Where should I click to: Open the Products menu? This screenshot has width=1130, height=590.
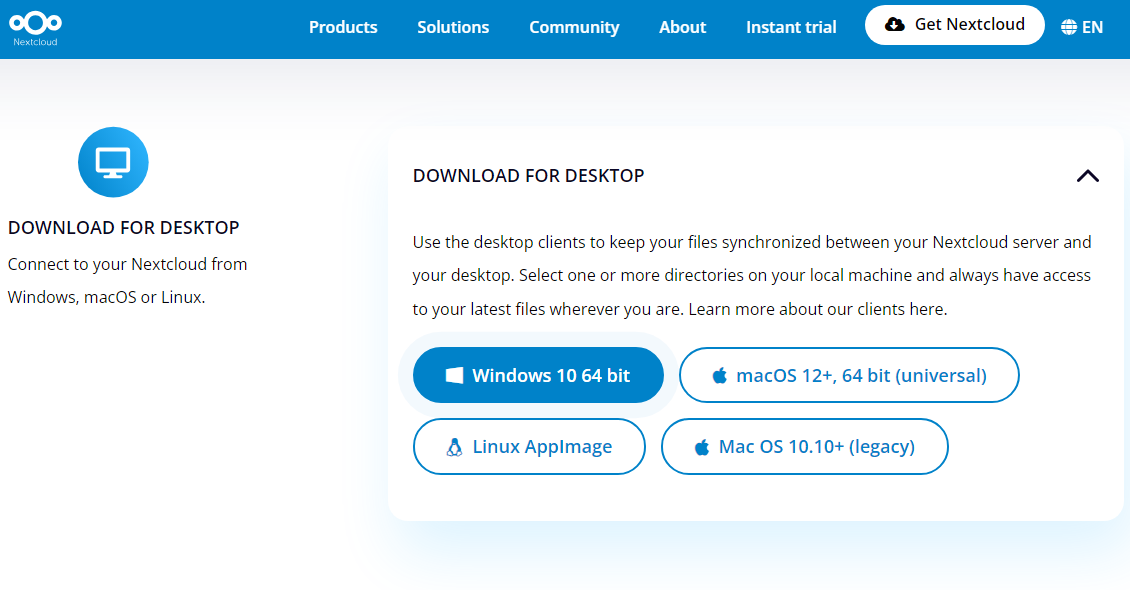(343, 27)
